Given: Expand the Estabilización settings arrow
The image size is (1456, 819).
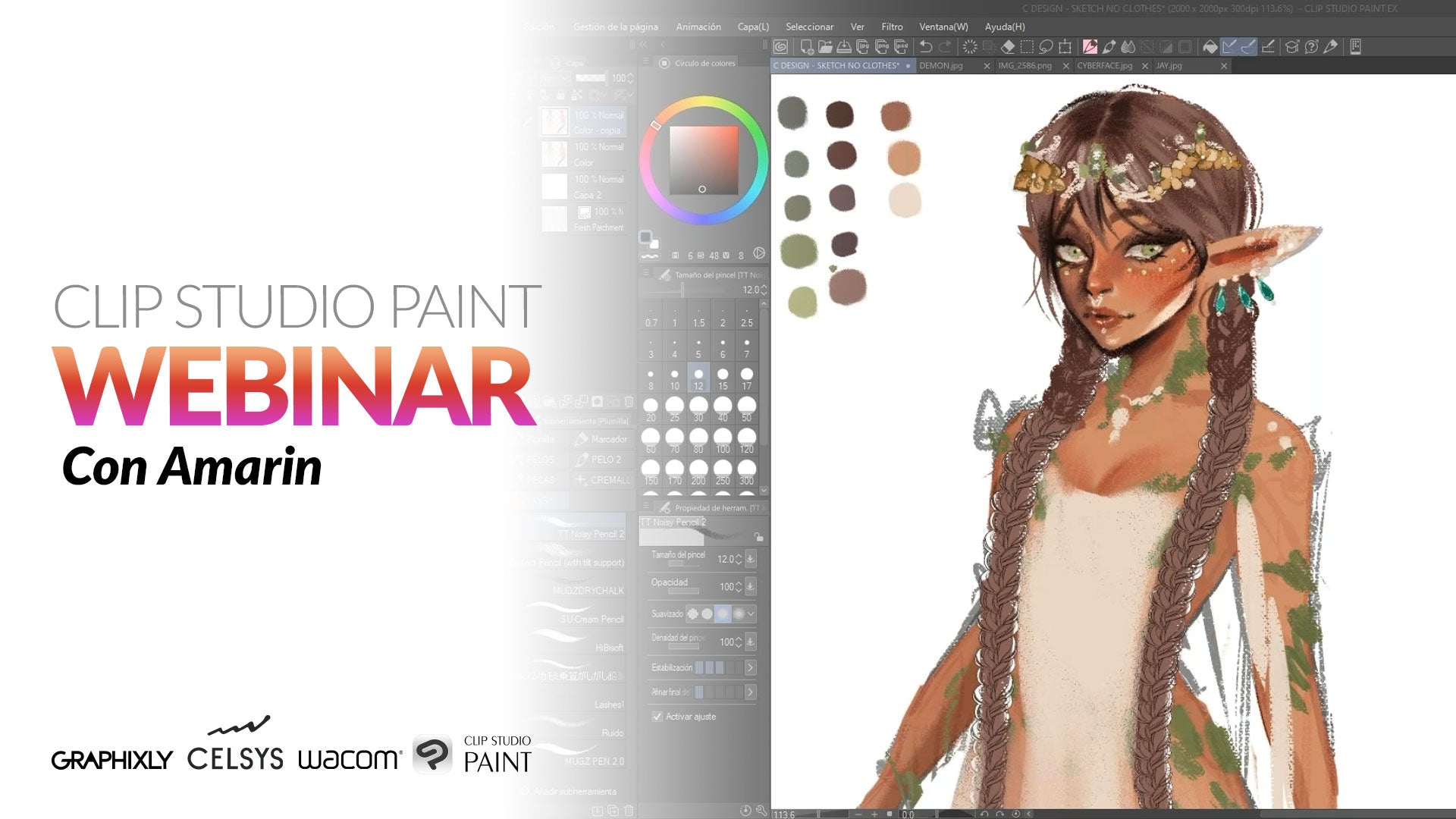Looking at the screenshot, I should coord(750,667).
